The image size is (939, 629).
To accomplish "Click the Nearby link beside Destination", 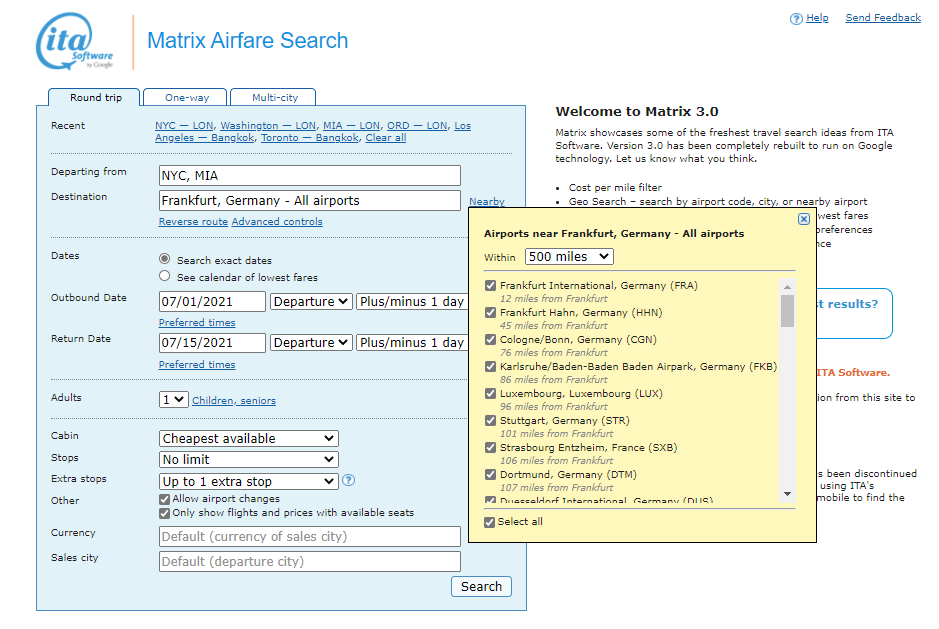I will pos(486,202).
